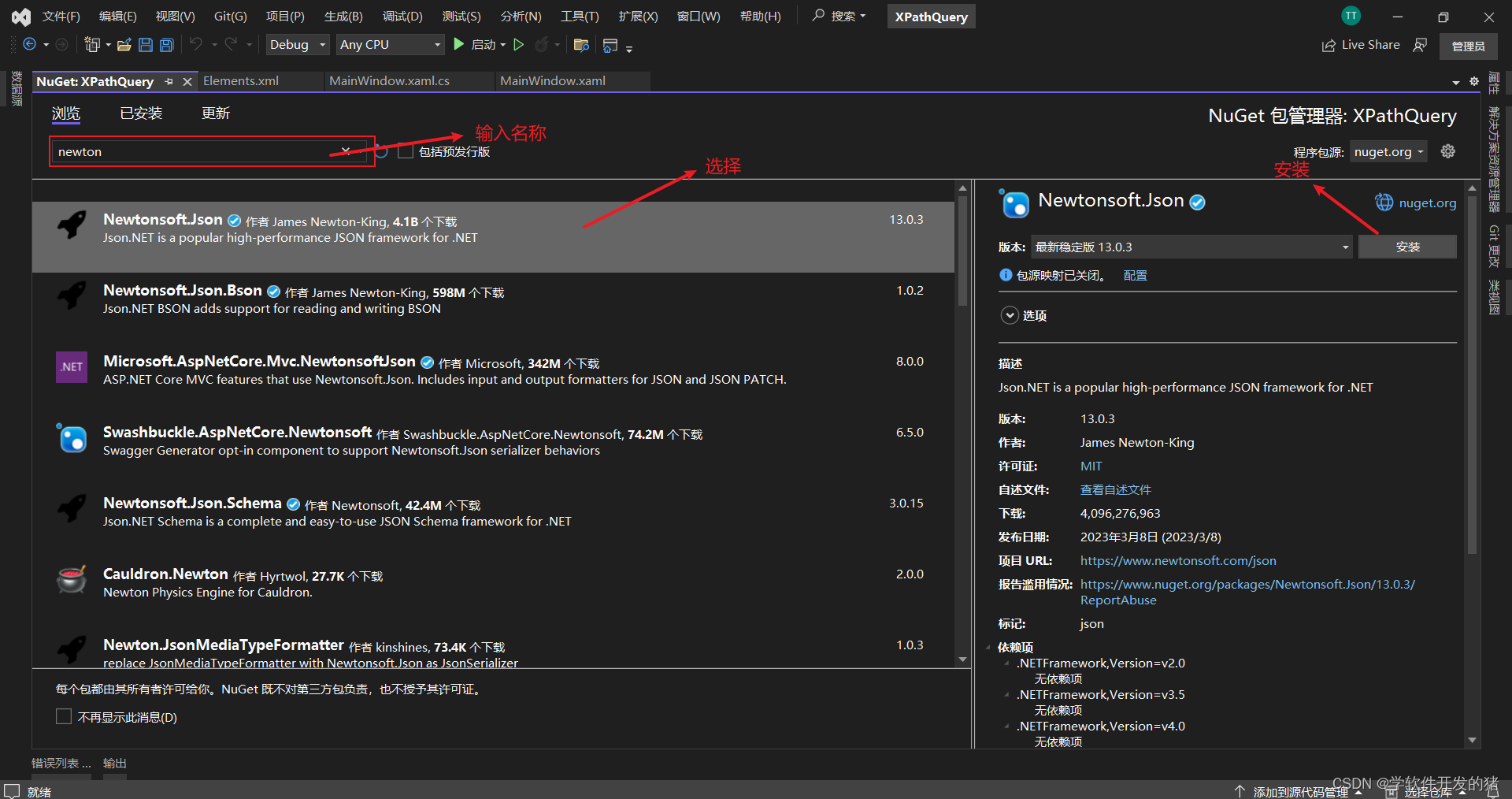Select the Newtonsoft.Json.Schema package row

493,521
